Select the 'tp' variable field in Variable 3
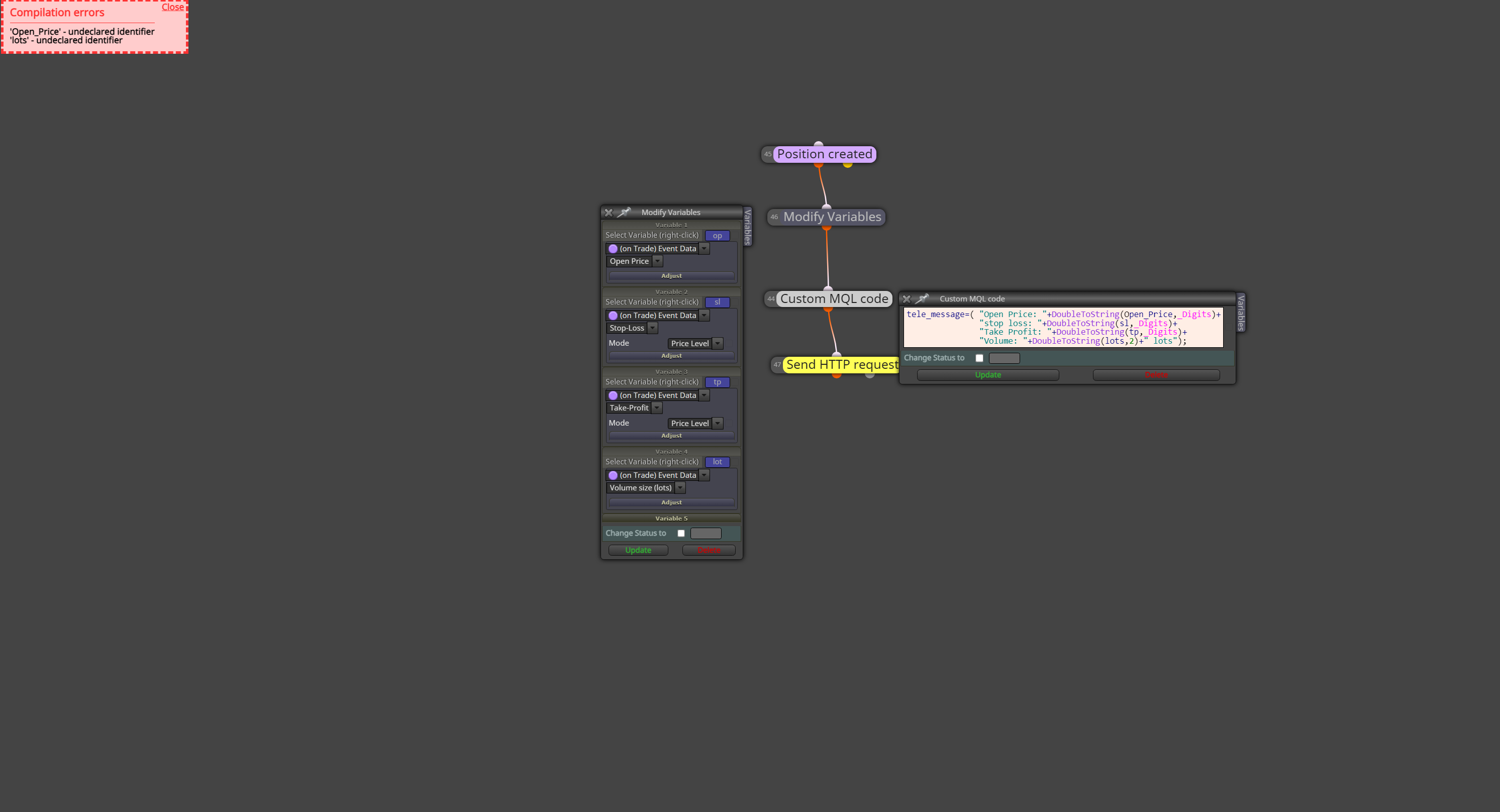 pos(718,382)
